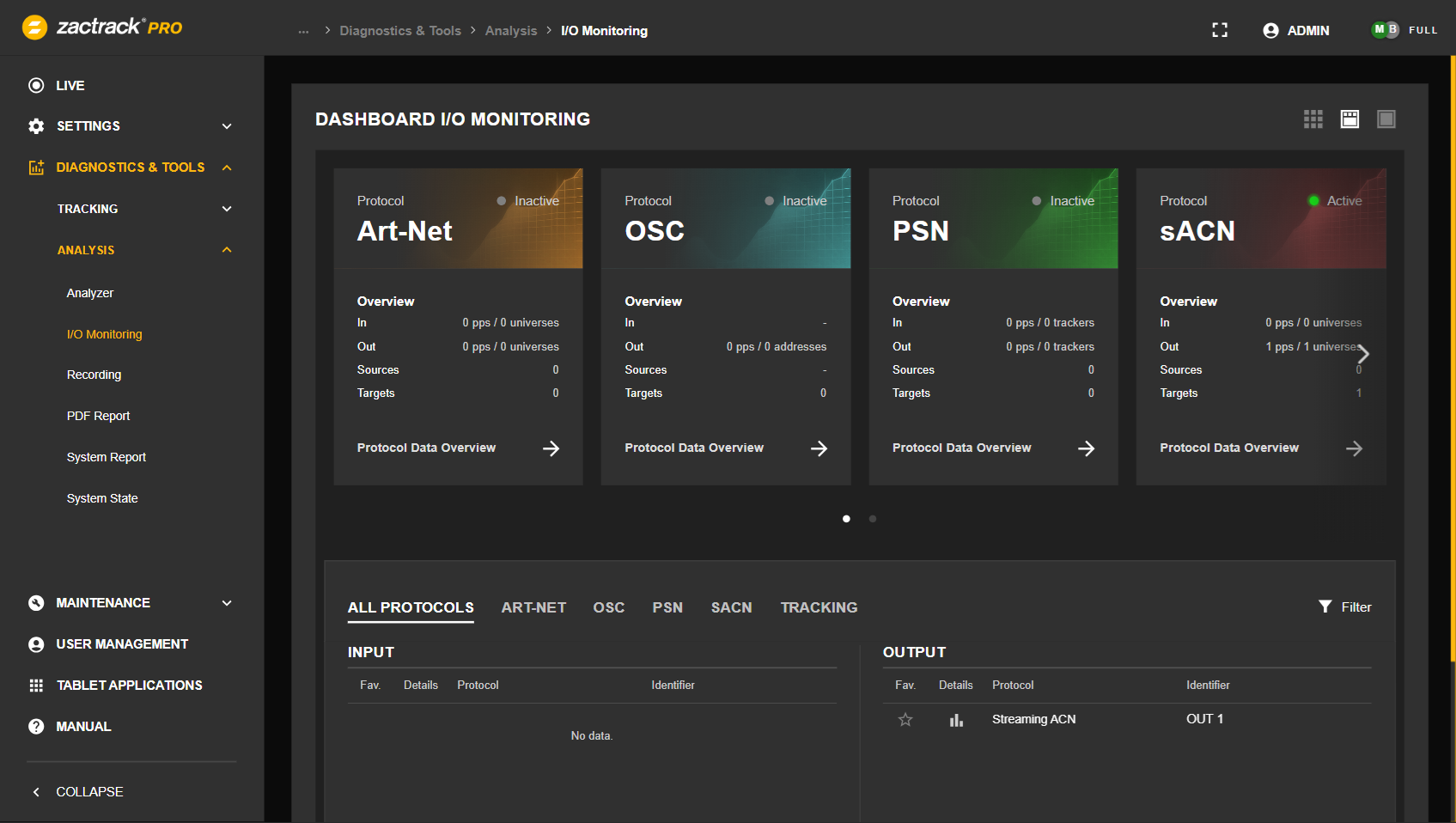Click the PSN card header
This screenshot has width=1456, height=823.
pos(994,218)
